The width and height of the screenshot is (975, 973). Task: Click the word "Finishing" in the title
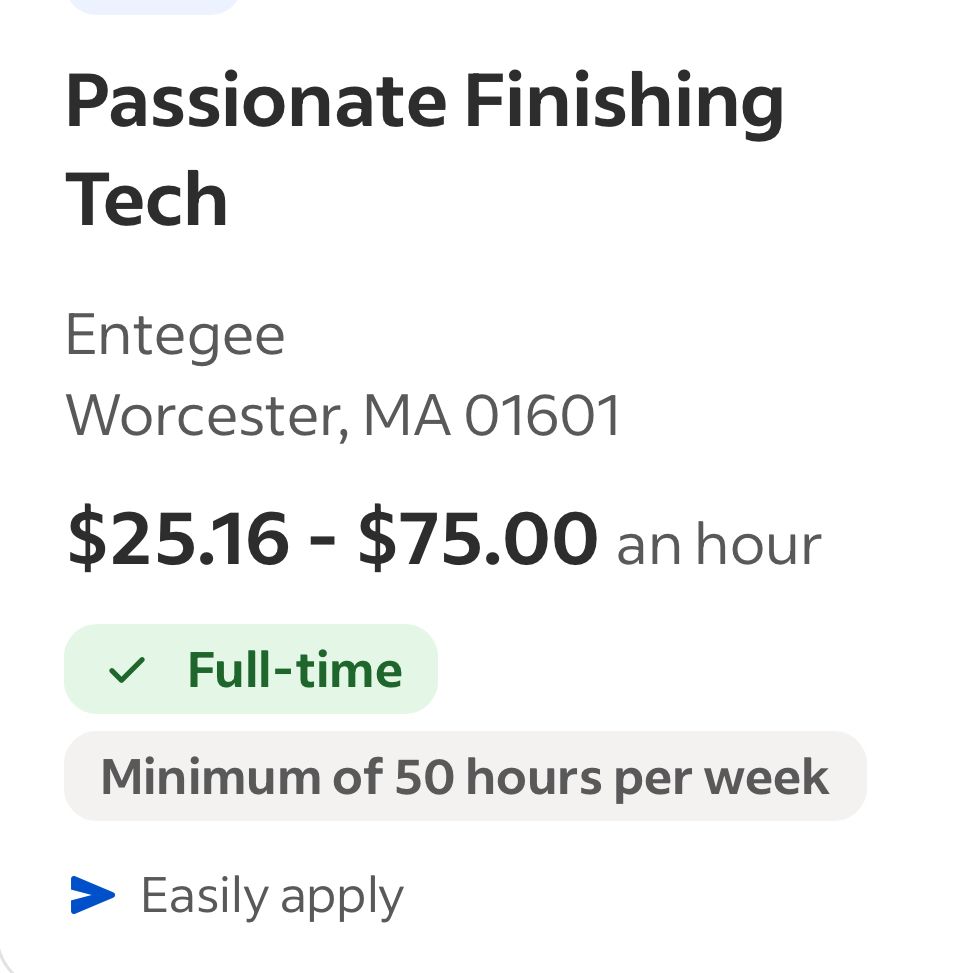tap(624, 104)
